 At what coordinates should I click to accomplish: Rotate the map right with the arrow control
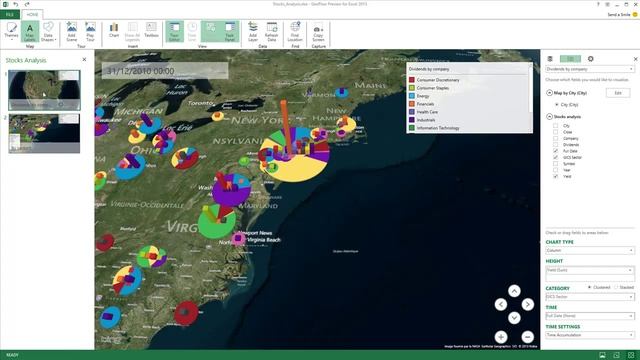point(527,304)
